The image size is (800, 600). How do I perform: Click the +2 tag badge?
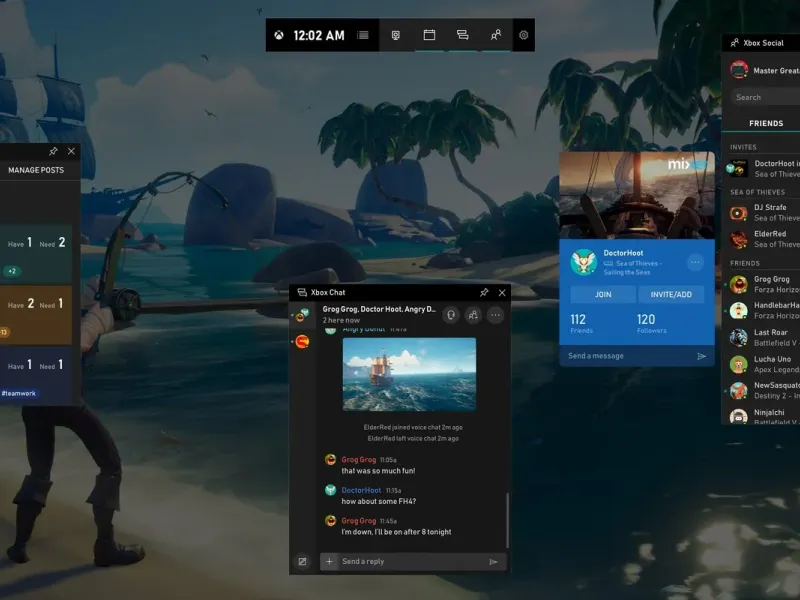(x=12, y=271)
